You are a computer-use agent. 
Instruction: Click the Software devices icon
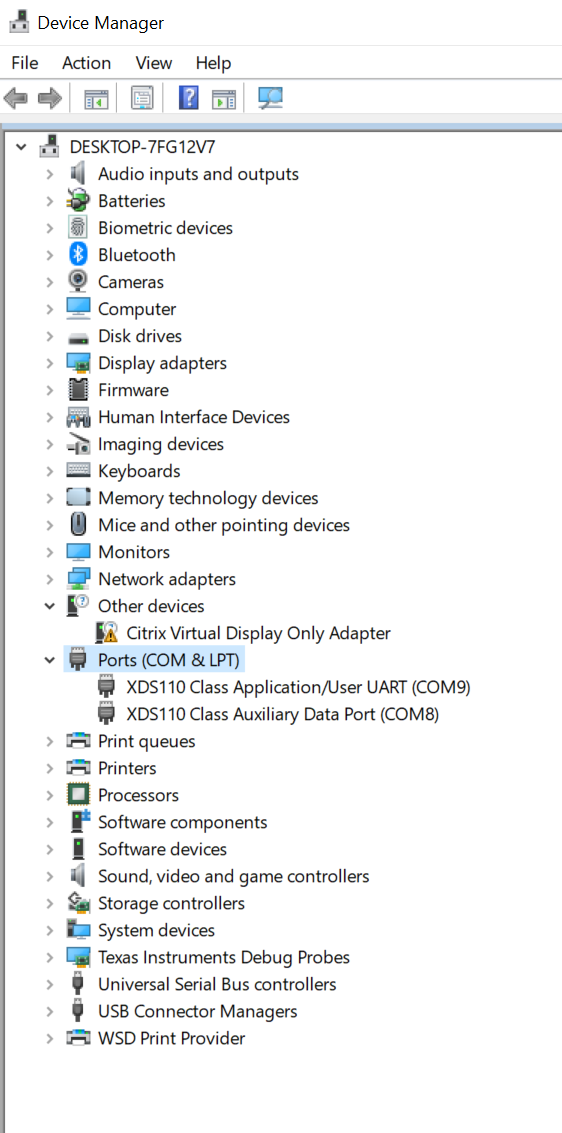point(78,849)
